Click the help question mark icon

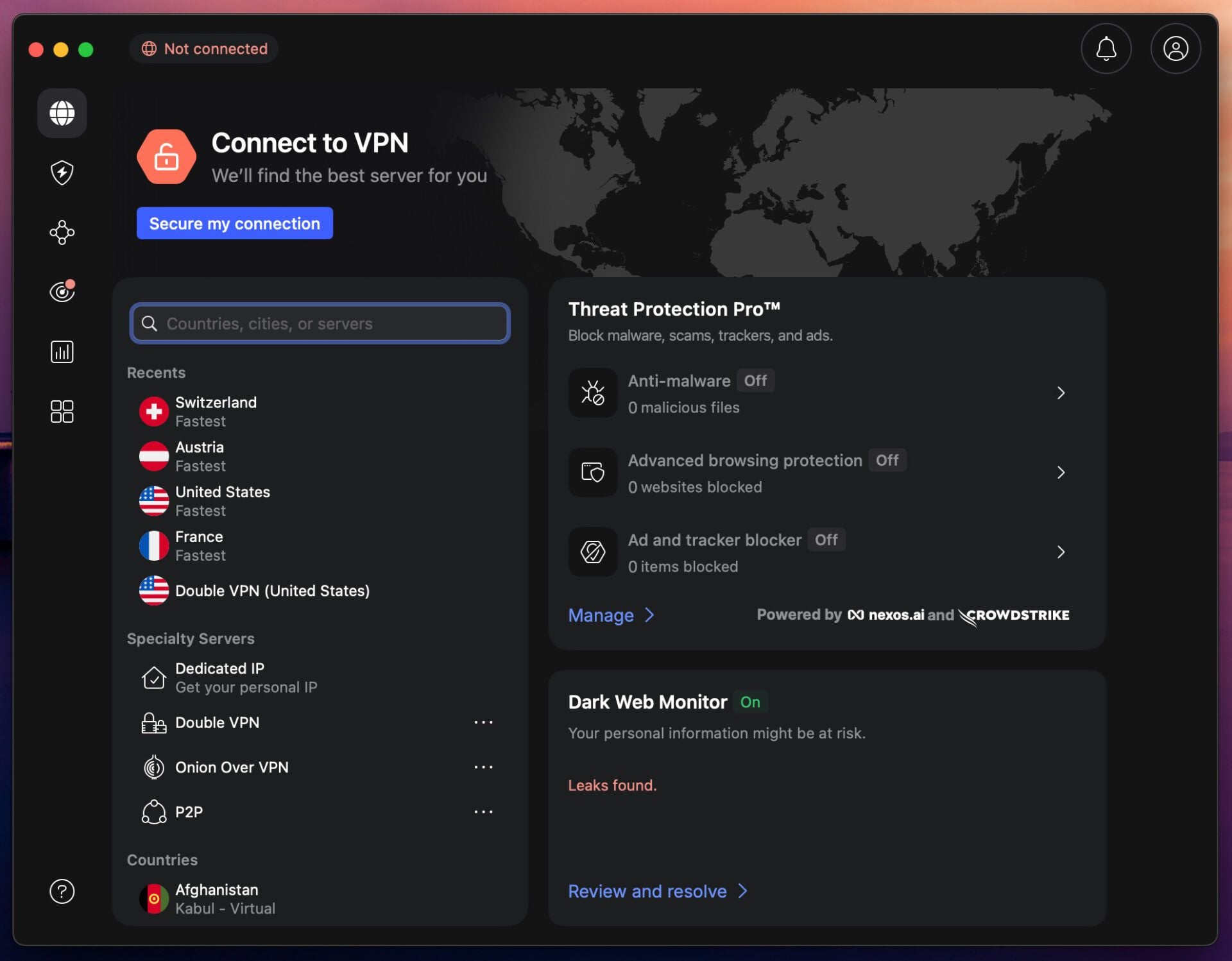coord(62,891)
